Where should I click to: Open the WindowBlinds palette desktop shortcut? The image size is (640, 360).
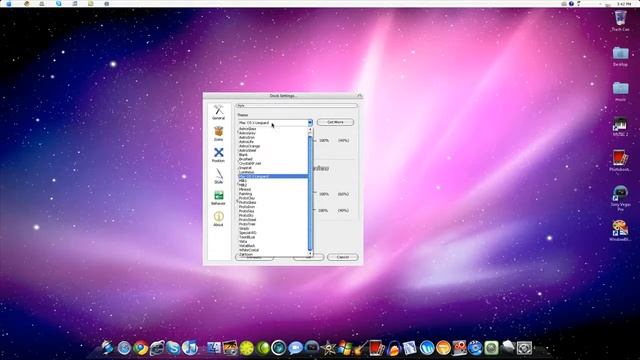[x=620, y=231]
